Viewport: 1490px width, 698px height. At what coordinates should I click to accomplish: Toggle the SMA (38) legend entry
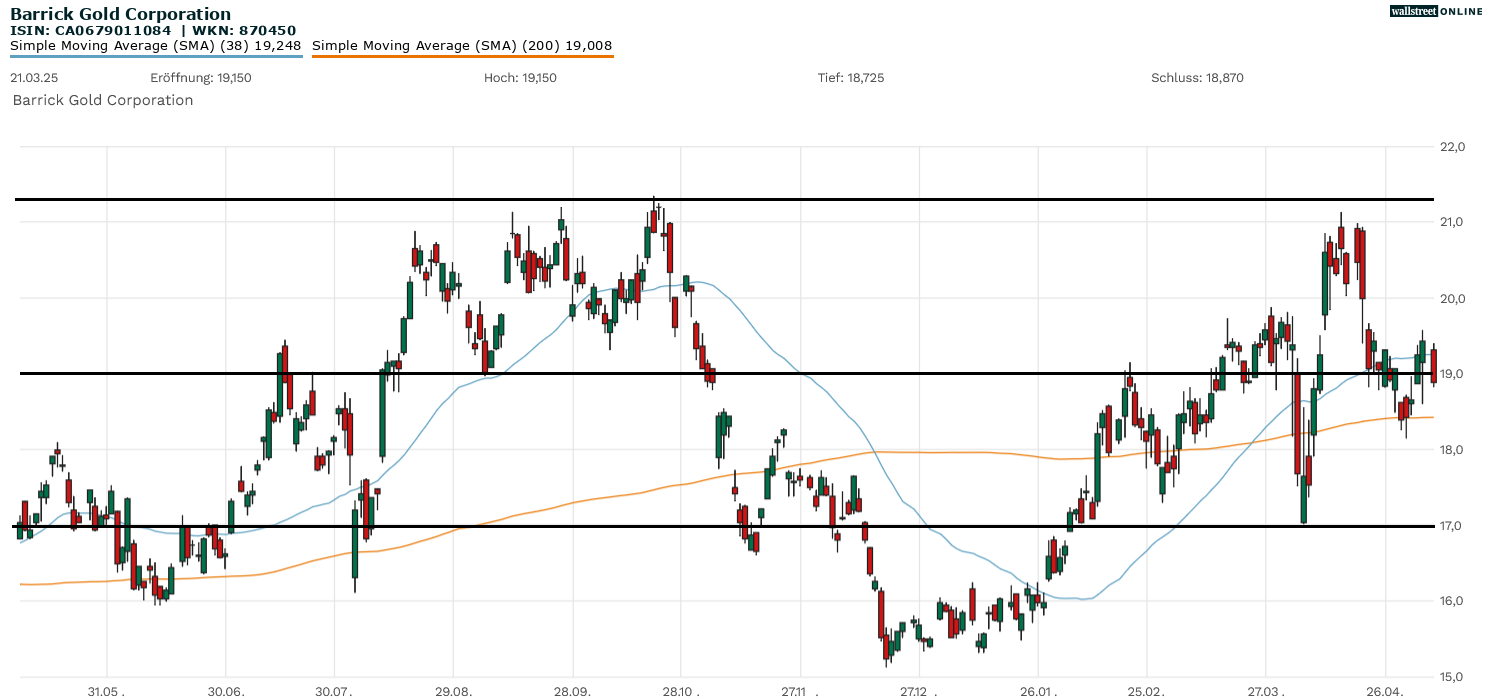coord(155,45)
